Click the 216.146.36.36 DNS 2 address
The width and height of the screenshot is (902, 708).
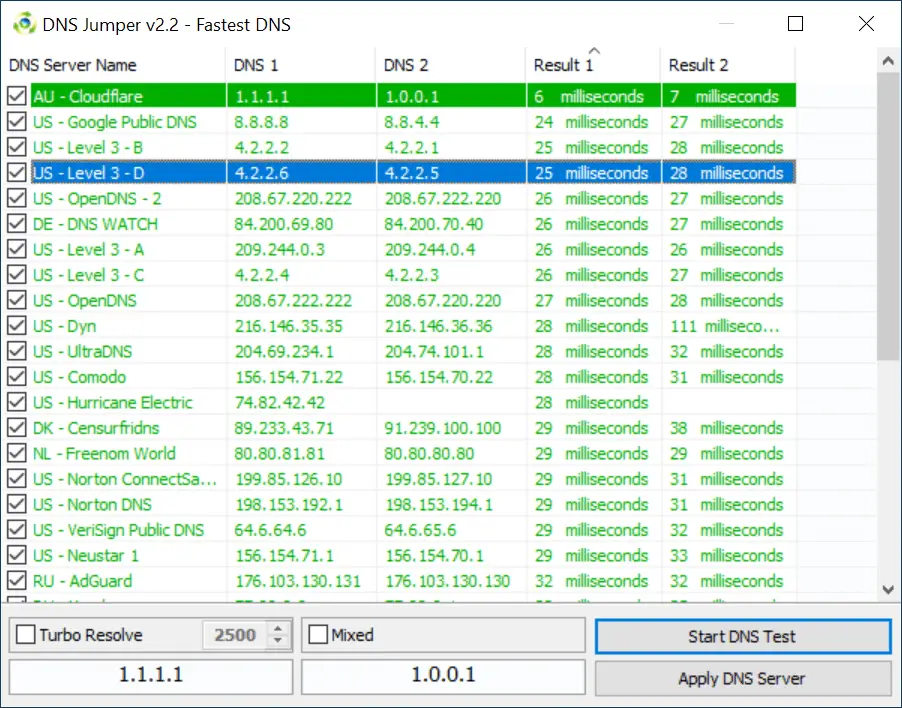coord(438,326)
